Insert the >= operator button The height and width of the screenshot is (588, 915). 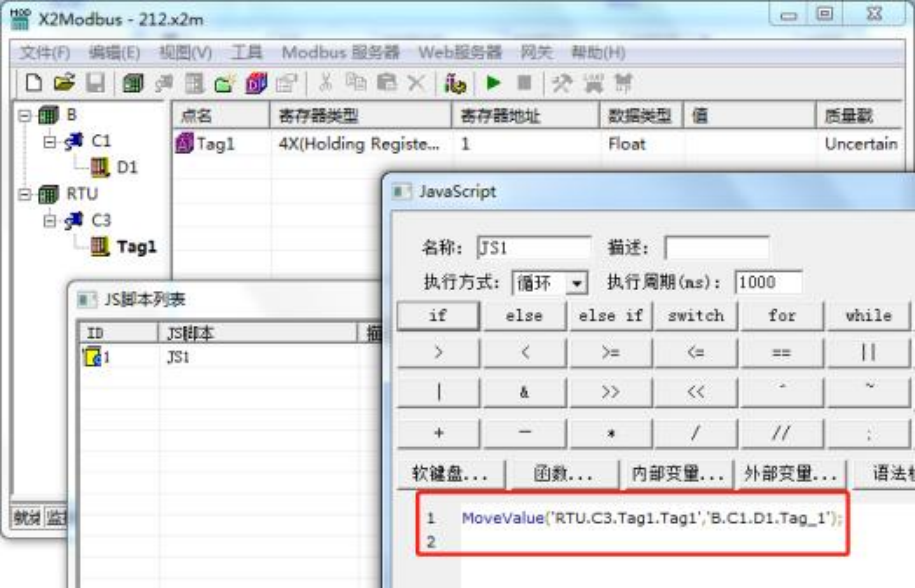pos(610,353)
